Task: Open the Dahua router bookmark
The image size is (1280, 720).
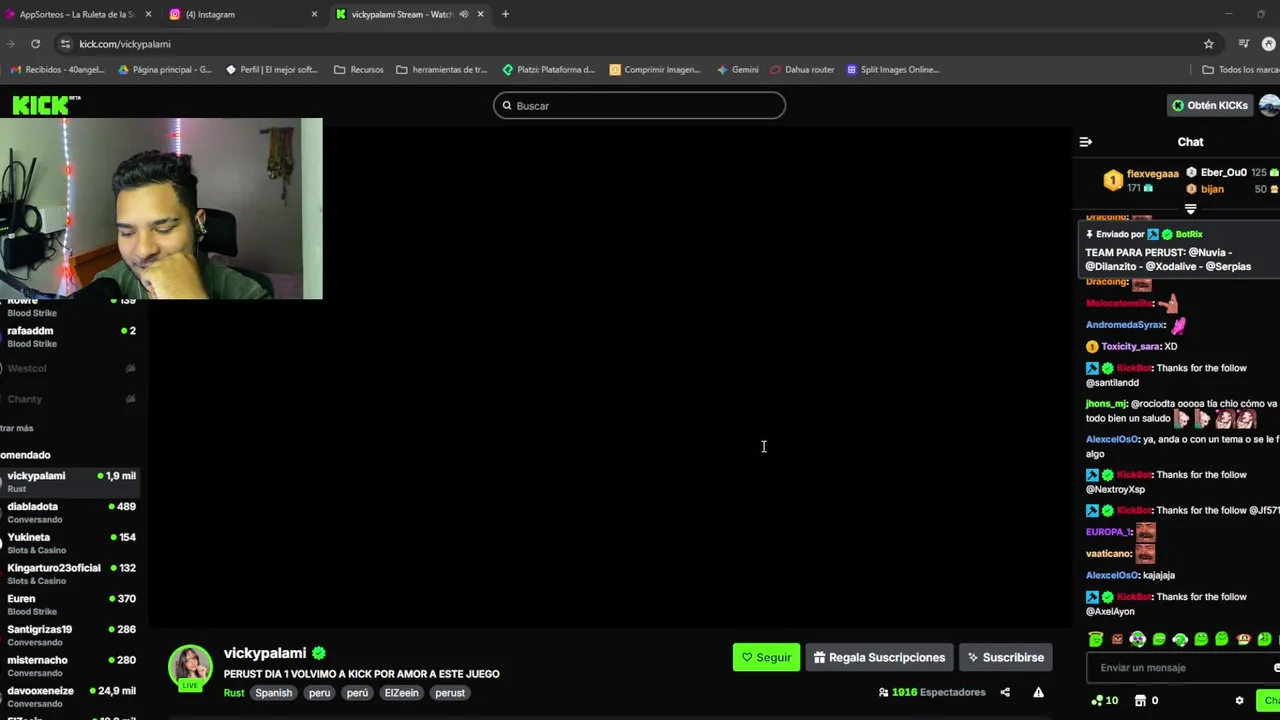Action: pos(802,70)
